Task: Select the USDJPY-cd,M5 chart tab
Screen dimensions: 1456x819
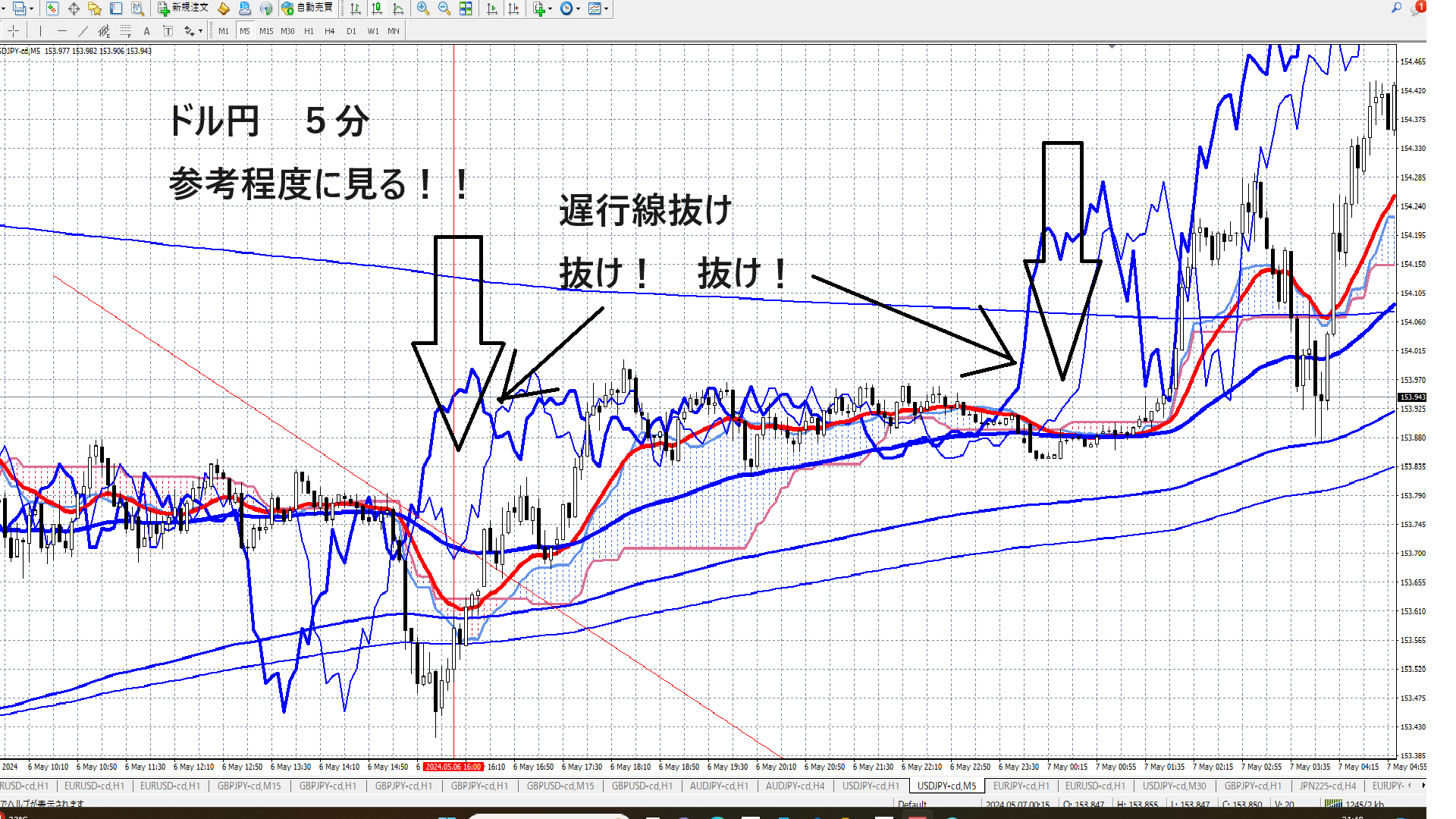Action: click(947, 786)
